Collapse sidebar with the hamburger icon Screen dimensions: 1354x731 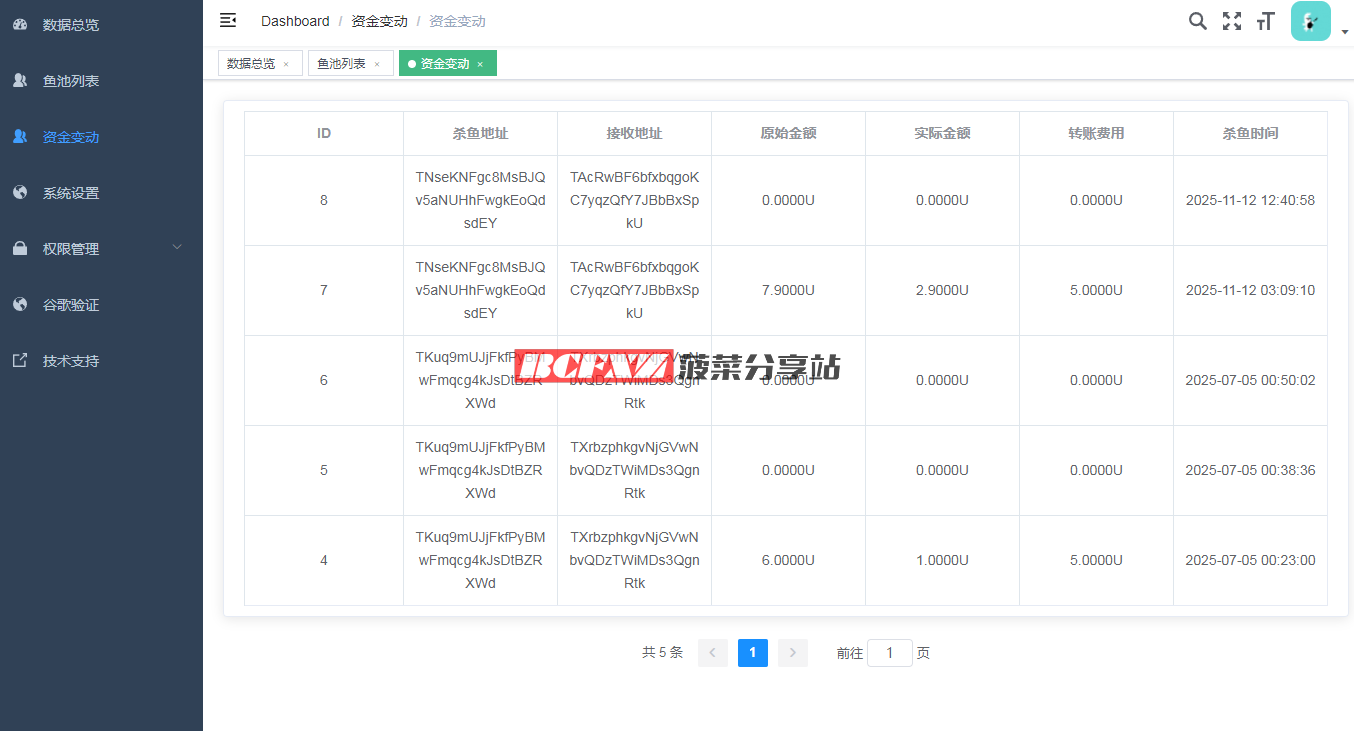pyautogui.click(x=228, y=21)
